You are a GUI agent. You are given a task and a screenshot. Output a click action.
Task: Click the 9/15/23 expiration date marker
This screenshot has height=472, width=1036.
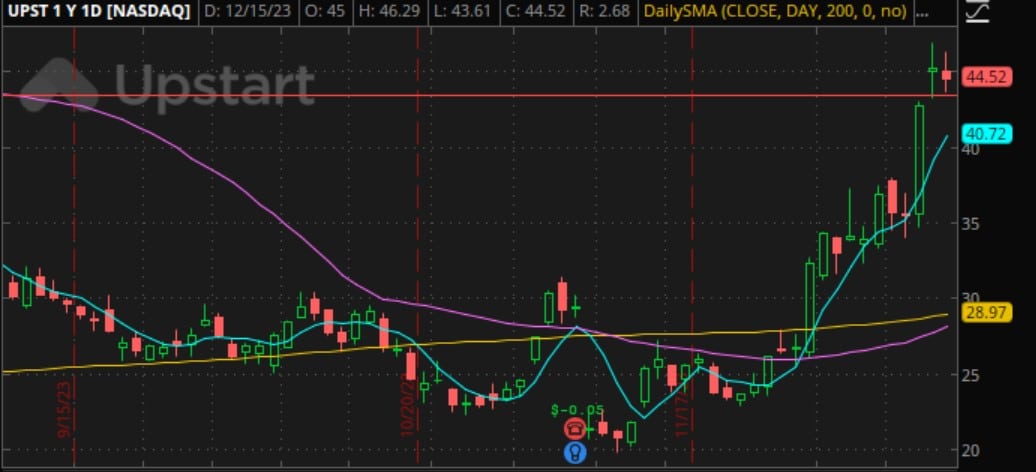coord(65,409)
